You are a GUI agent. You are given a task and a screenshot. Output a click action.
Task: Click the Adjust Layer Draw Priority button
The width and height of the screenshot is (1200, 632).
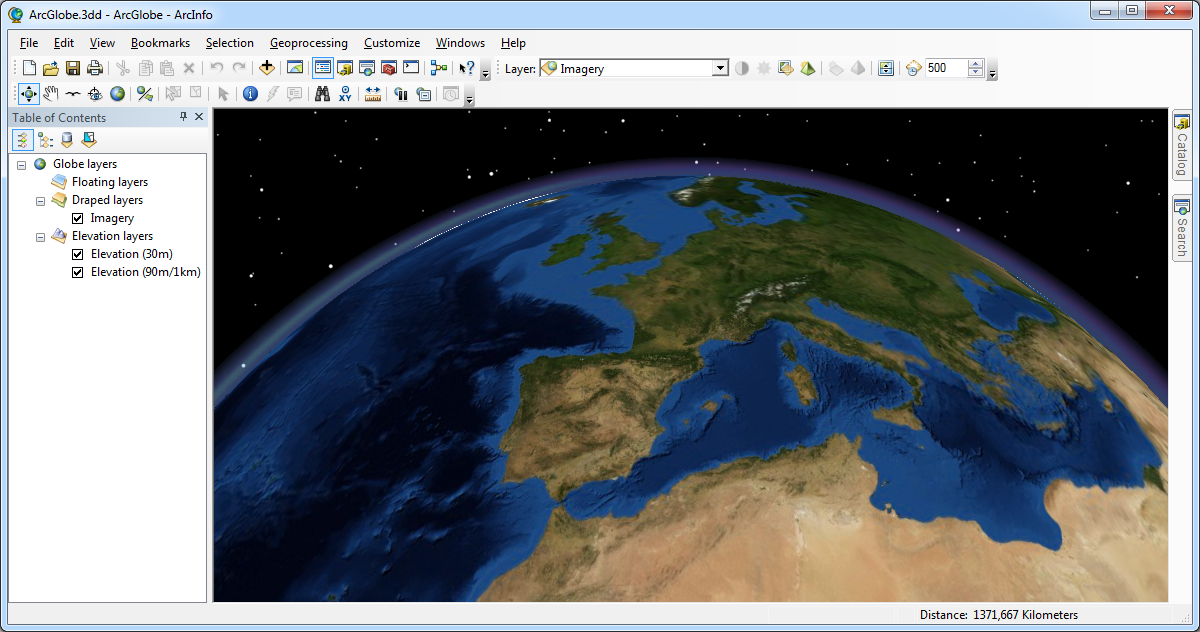pos(886,68)
